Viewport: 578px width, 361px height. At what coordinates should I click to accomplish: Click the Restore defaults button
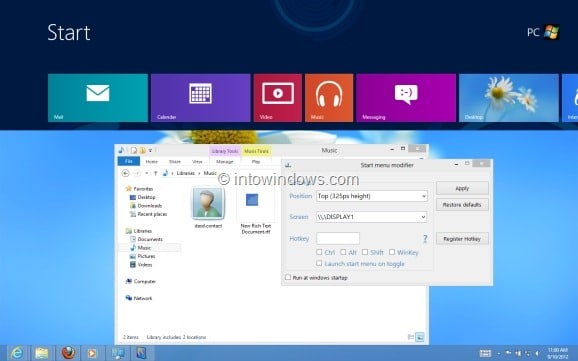click(462, 205)
